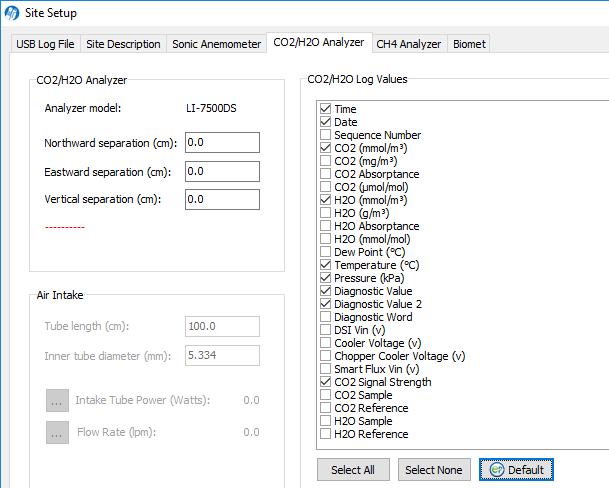Enable the H2O Reference checkbox
This screenshot has width=609, height=488.
[325, 434]
